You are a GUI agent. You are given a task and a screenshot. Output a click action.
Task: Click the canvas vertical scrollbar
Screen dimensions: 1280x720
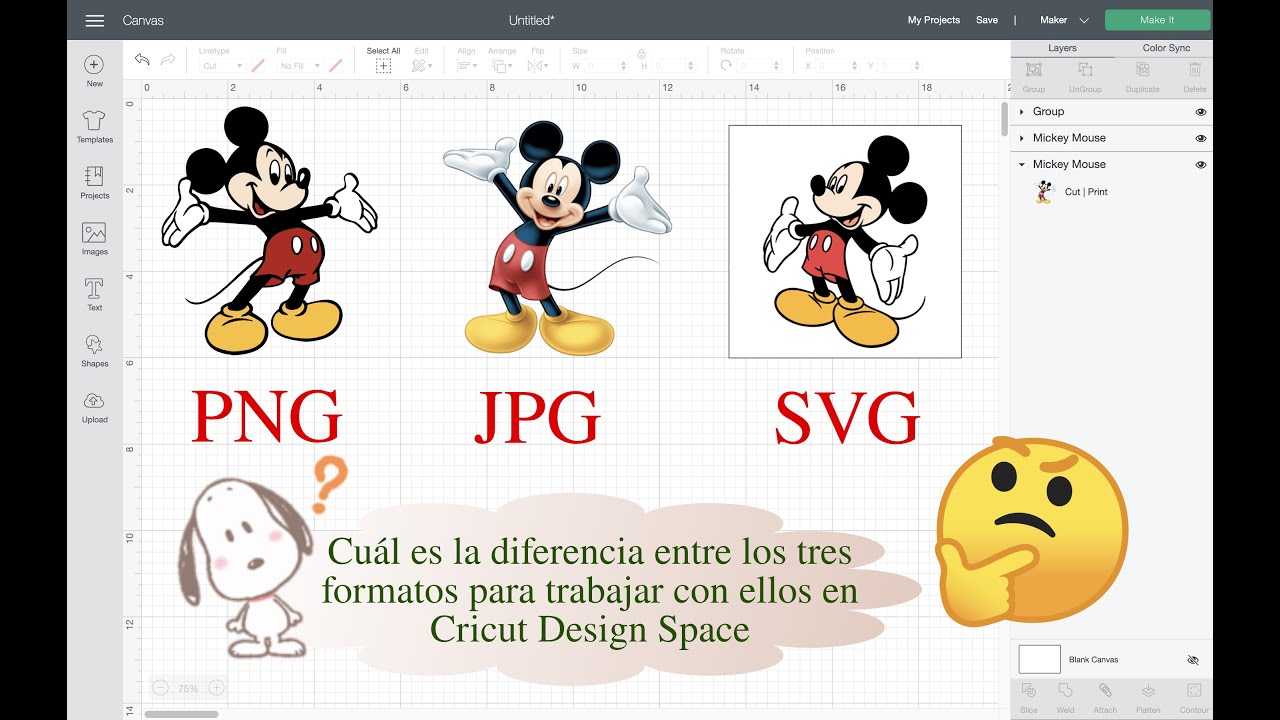[1005, 118]
